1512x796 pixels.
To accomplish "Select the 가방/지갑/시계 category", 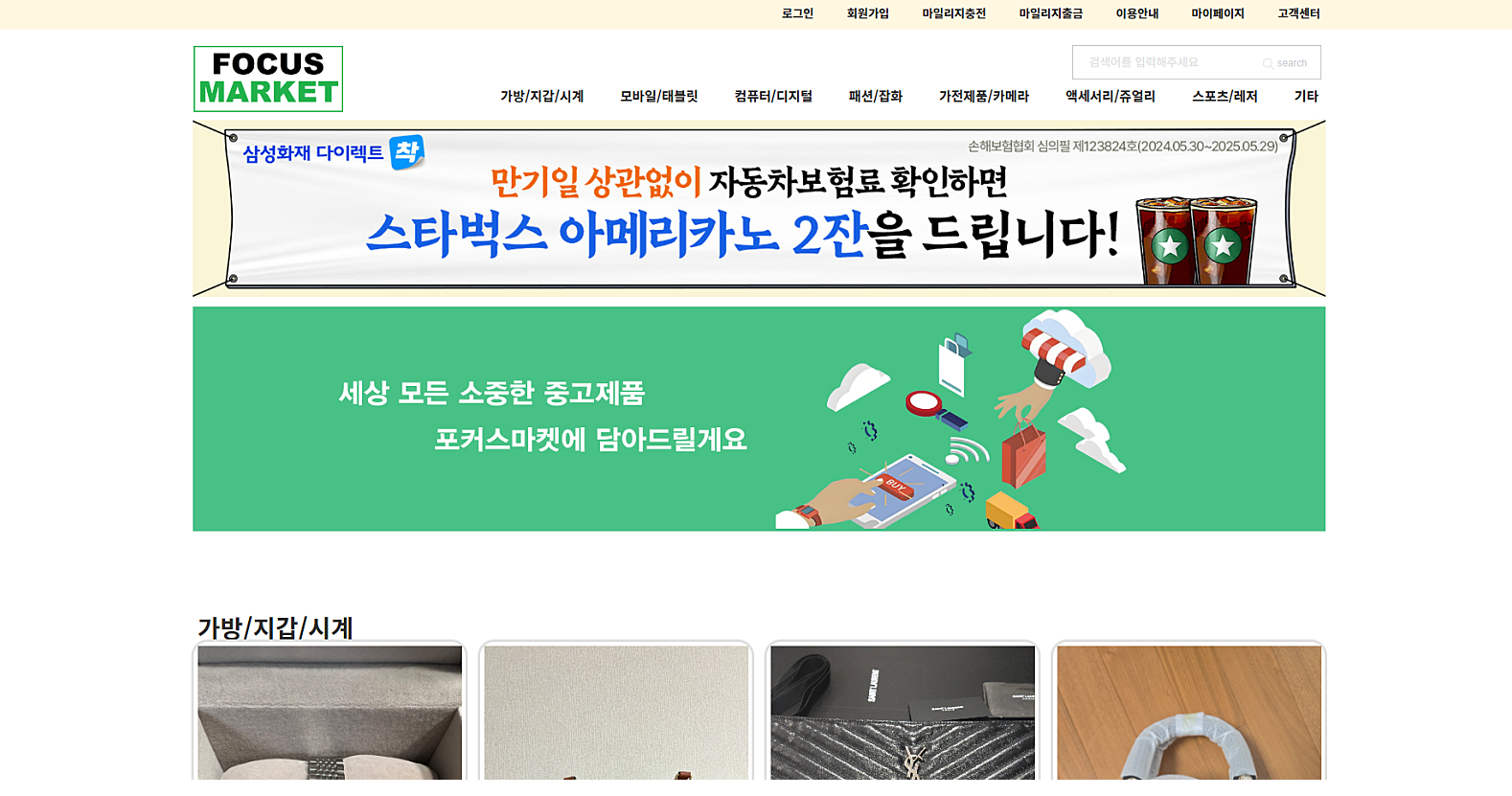I will pos(542,96).
